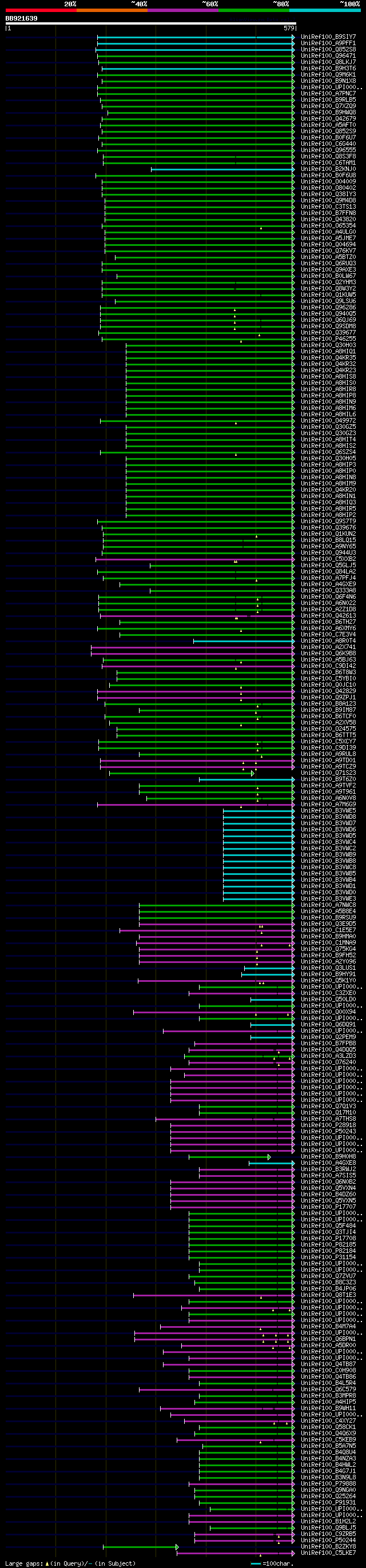This screenshot has width=366, height=1568.
Task: Click the UniRef100_A4ULG0 entry
Action: (328, 232)
